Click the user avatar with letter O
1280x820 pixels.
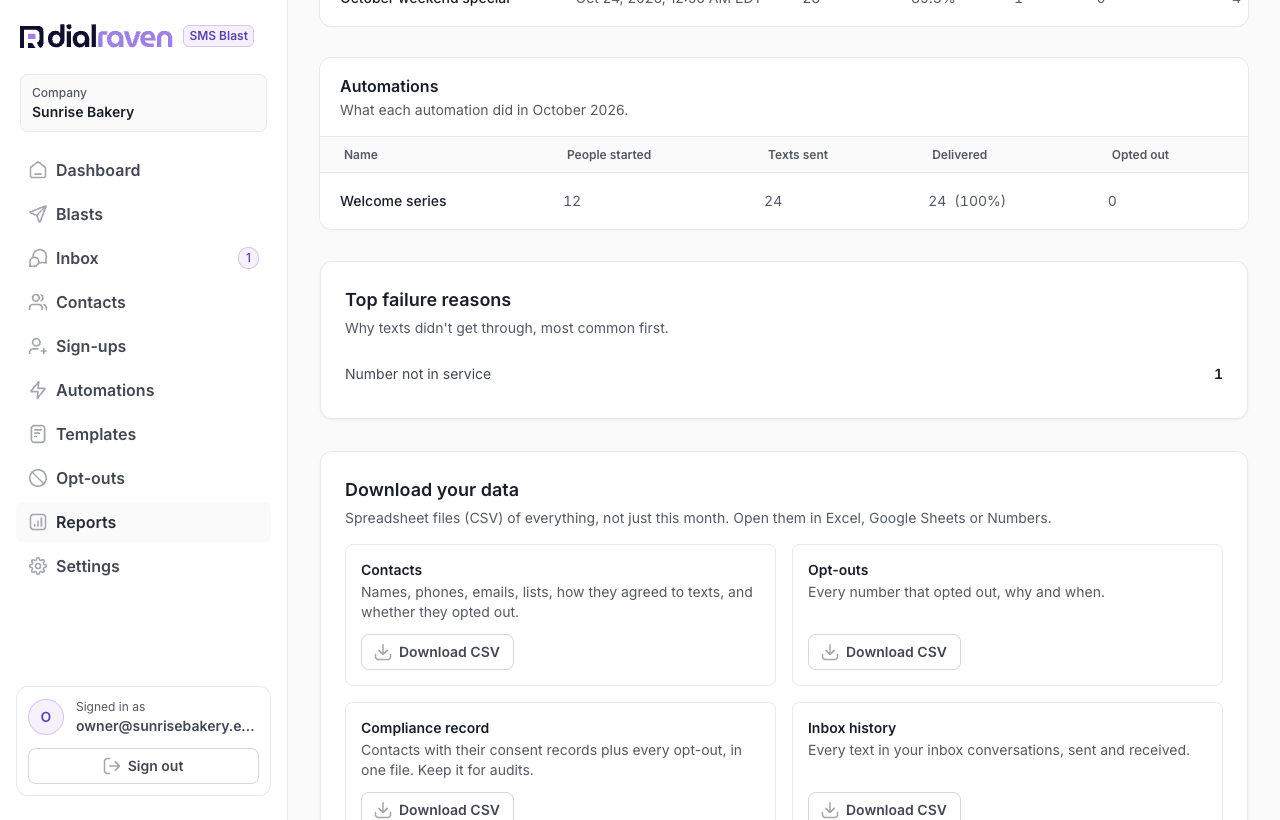tap(46, 716)
